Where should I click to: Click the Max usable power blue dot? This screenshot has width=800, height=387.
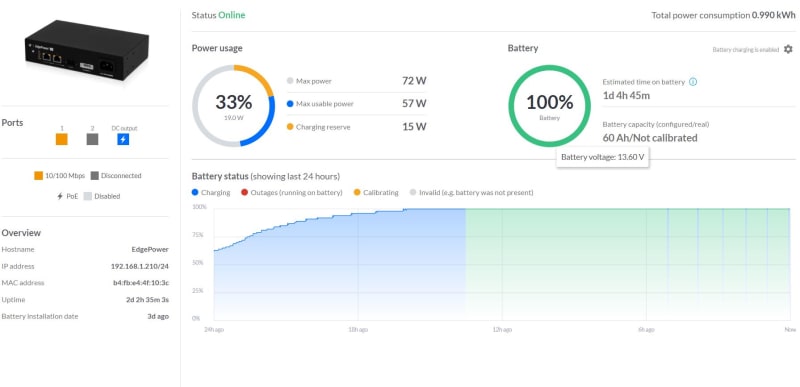tap(290, 104)
